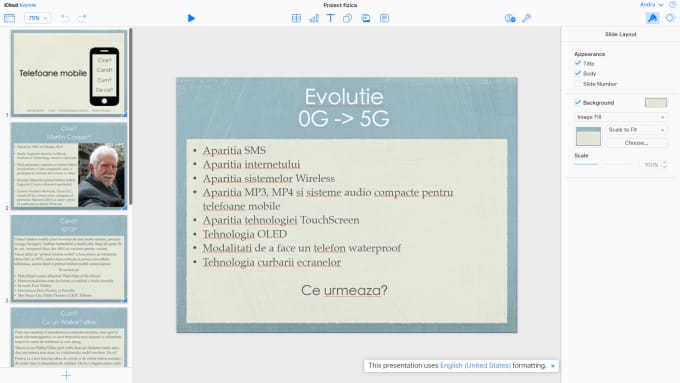Click the Evolutie 0G -> 5G title
Viewport: 680px width, 383px height.
344,107
